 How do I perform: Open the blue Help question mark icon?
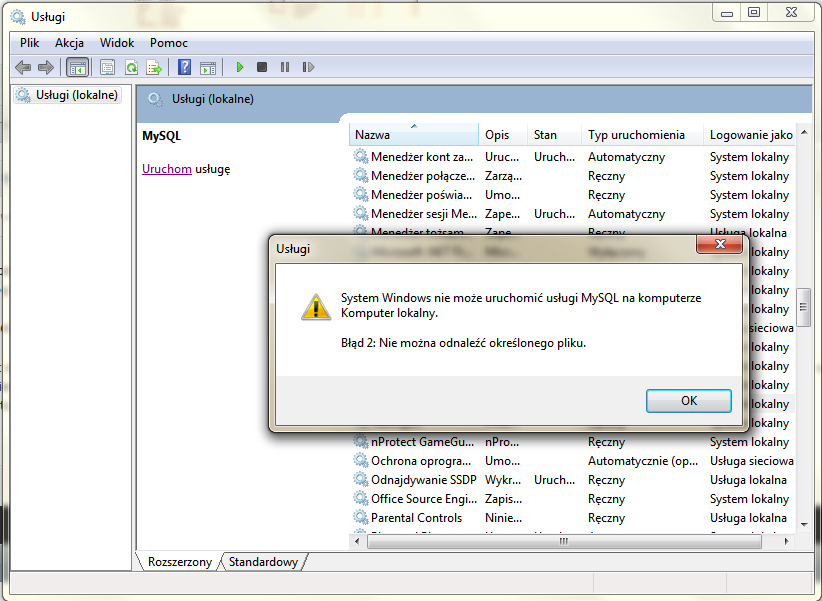coord(185,67)
